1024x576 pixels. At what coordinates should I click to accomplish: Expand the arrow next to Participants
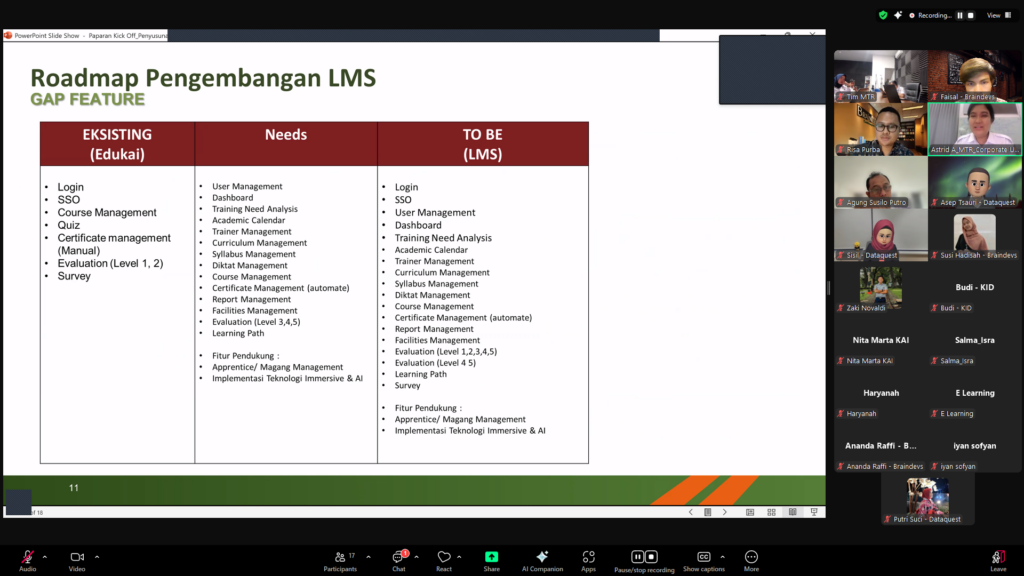point(368,556)
